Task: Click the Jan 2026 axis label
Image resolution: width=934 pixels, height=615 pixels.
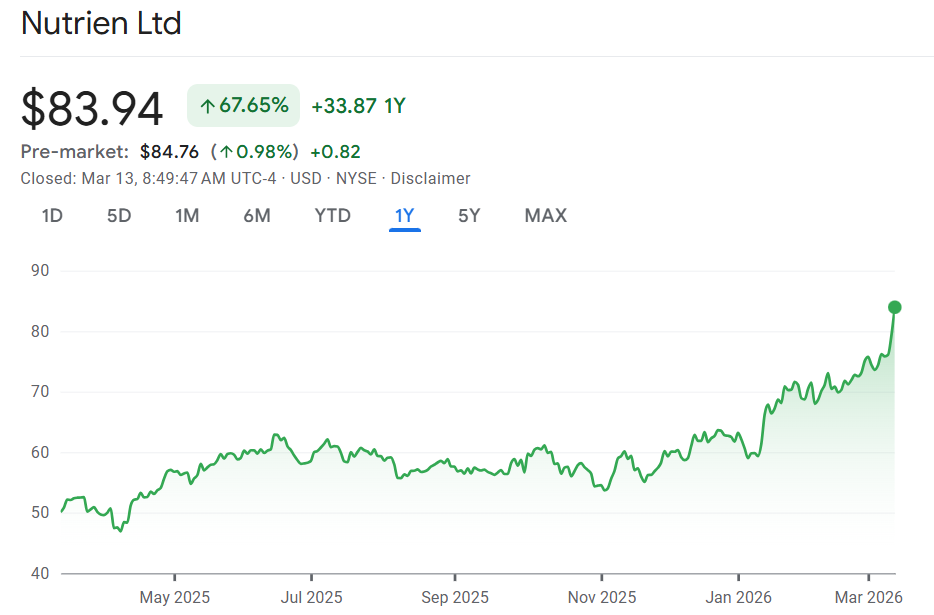Action: 738,597
